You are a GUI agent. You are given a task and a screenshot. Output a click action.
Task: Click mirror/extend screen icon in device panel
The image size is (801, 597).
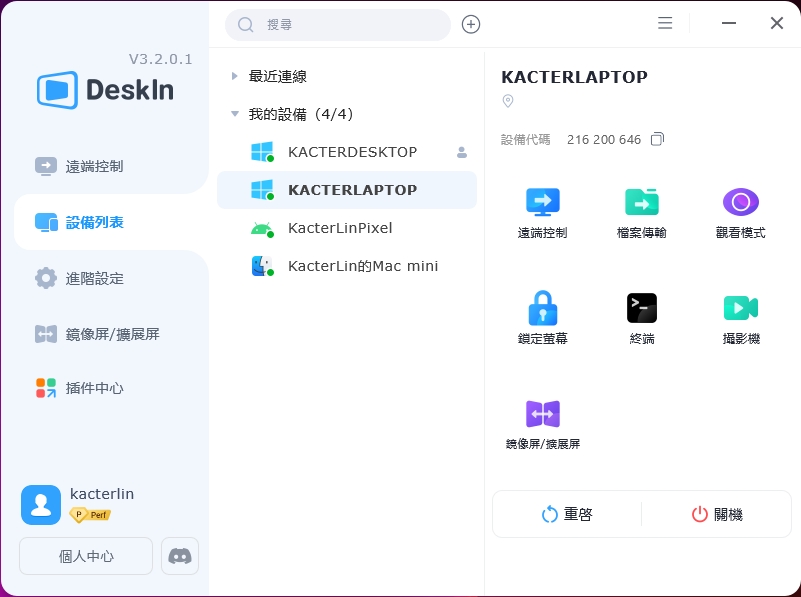542,414
